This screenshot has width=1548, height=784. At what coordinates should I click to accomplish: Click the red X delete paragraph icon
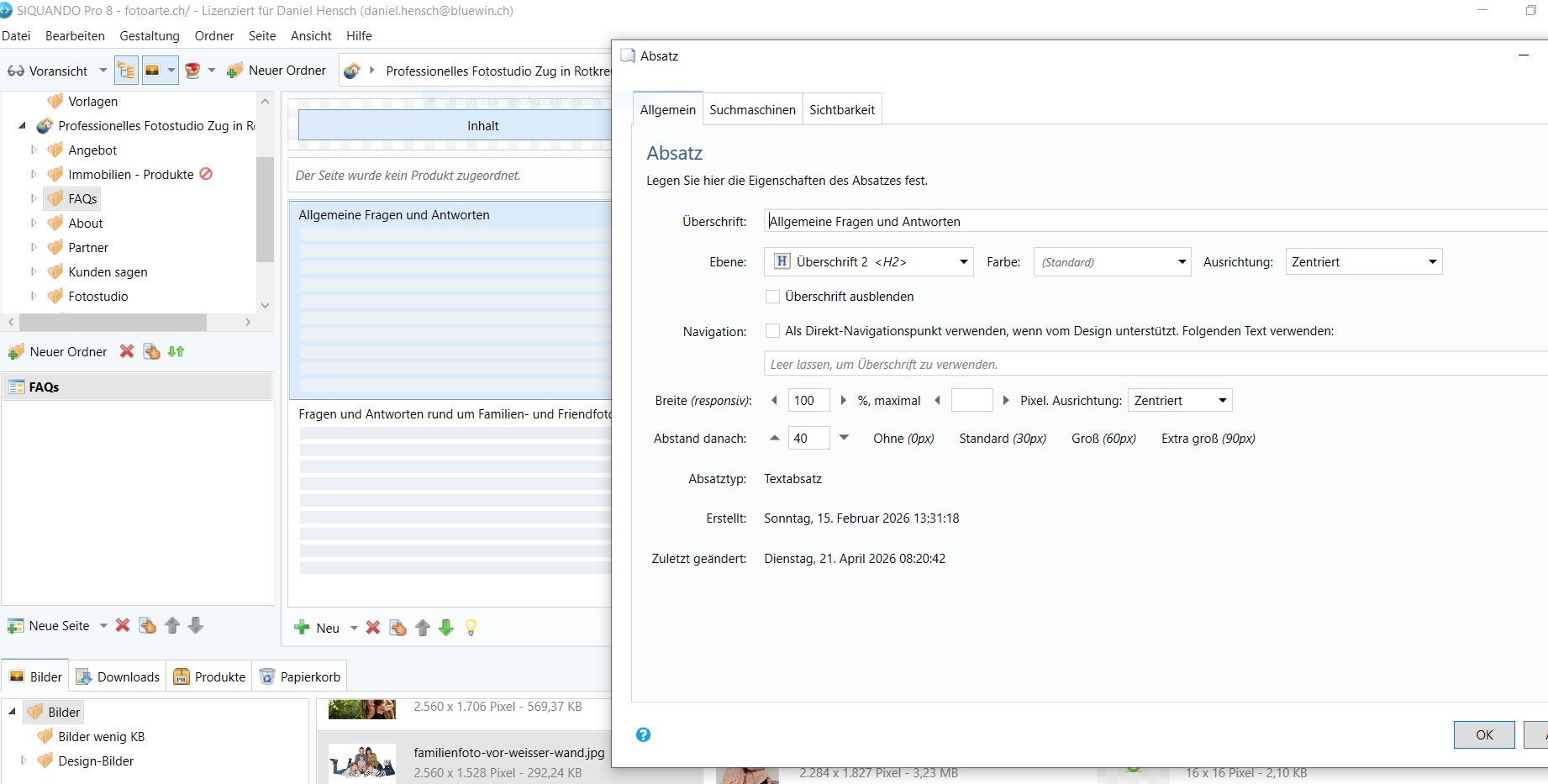(x=373, y=628)
